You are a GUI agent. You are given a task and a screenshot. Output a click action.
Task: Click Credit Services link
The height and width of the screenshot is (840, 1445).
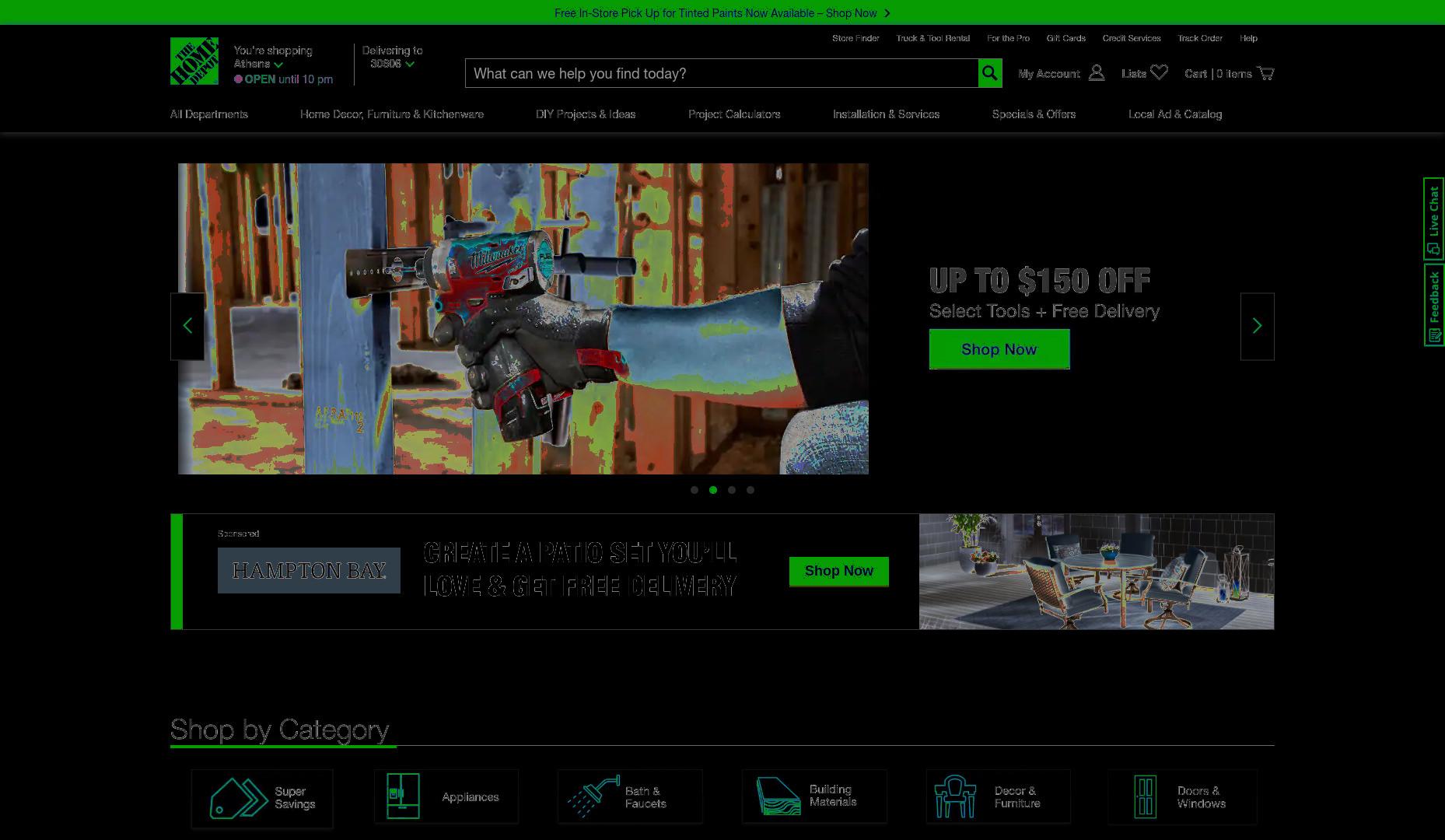tap(1132, 38)
